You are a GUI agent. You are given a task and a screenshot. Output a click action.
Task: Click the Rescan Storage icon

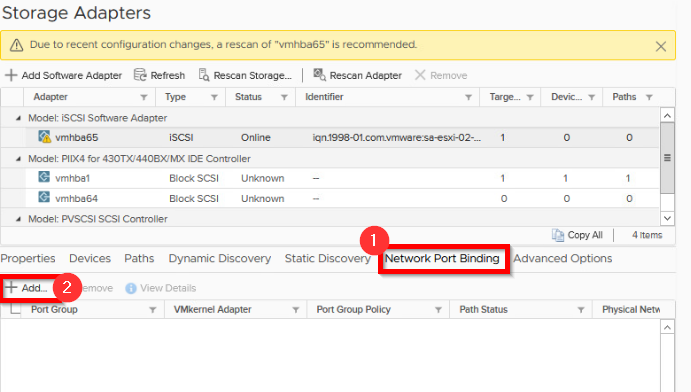(x=204, y=75)
